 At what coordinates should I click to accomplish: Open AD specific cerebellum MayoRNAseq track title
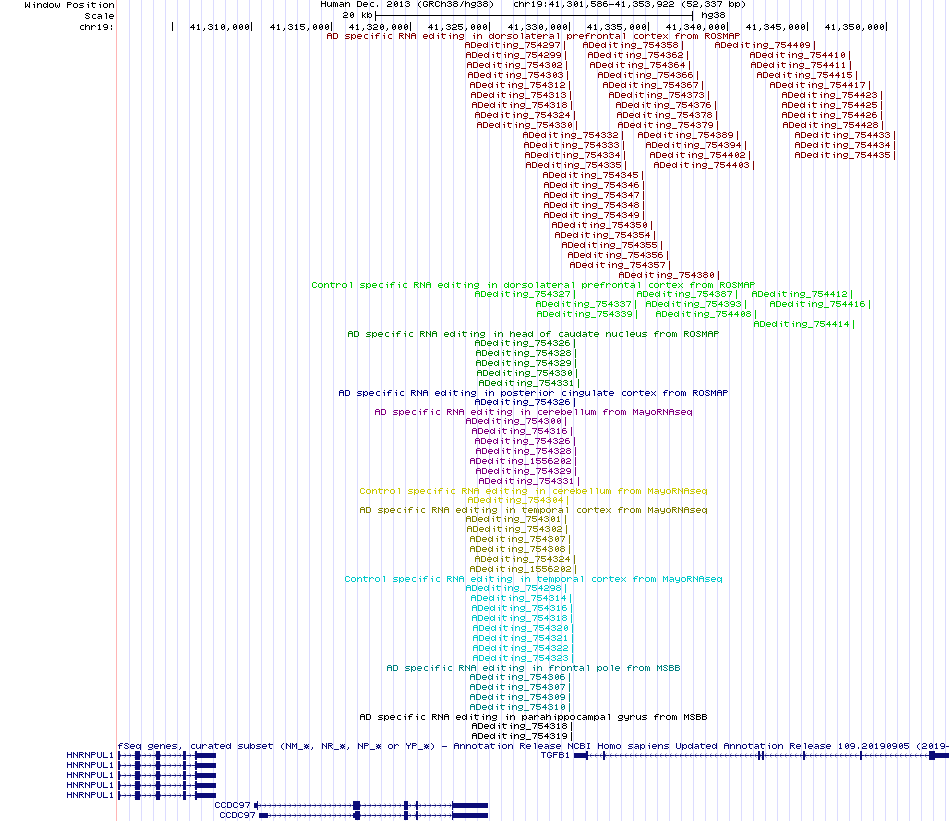533,412
